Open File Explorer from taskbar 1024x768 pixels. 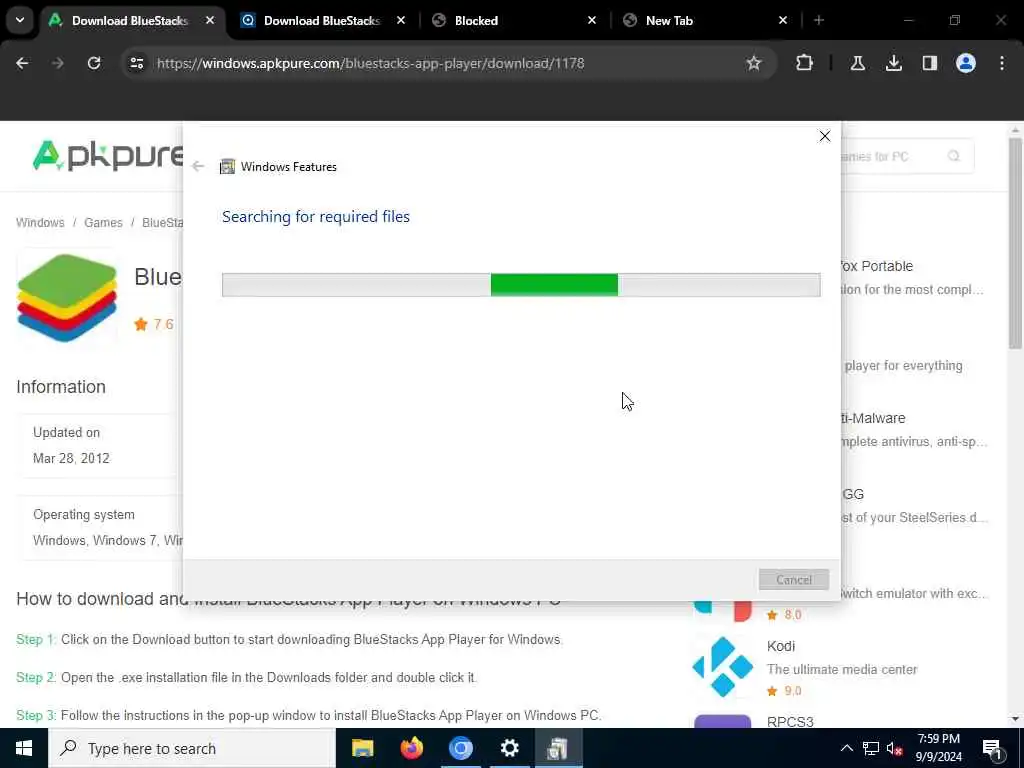click(362, 748)
